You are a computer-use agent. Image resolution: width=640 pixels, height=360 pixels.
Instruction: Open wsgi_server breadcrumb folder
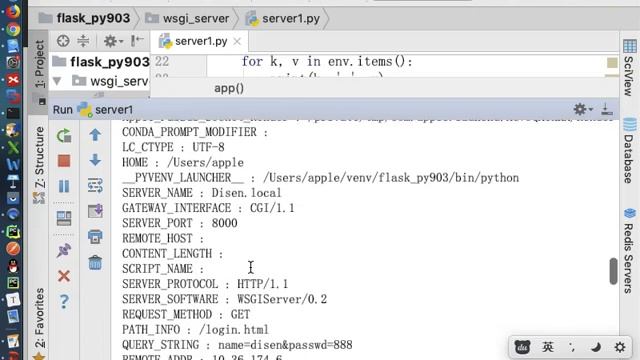click(x=187, y=18)
